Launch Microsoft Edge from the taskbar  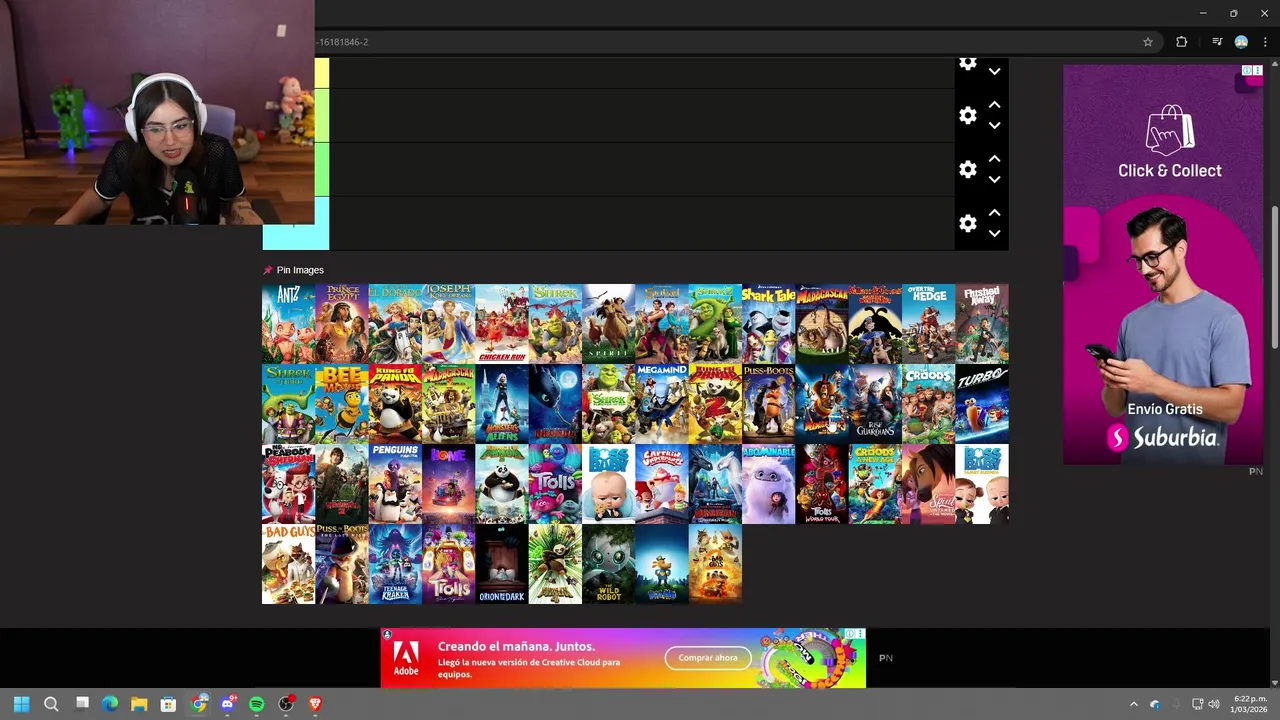[110, 704]
